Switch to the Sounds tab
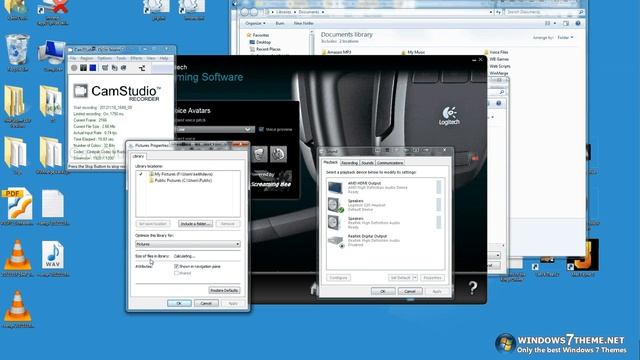The image size is (640, 360). point(367,163)
